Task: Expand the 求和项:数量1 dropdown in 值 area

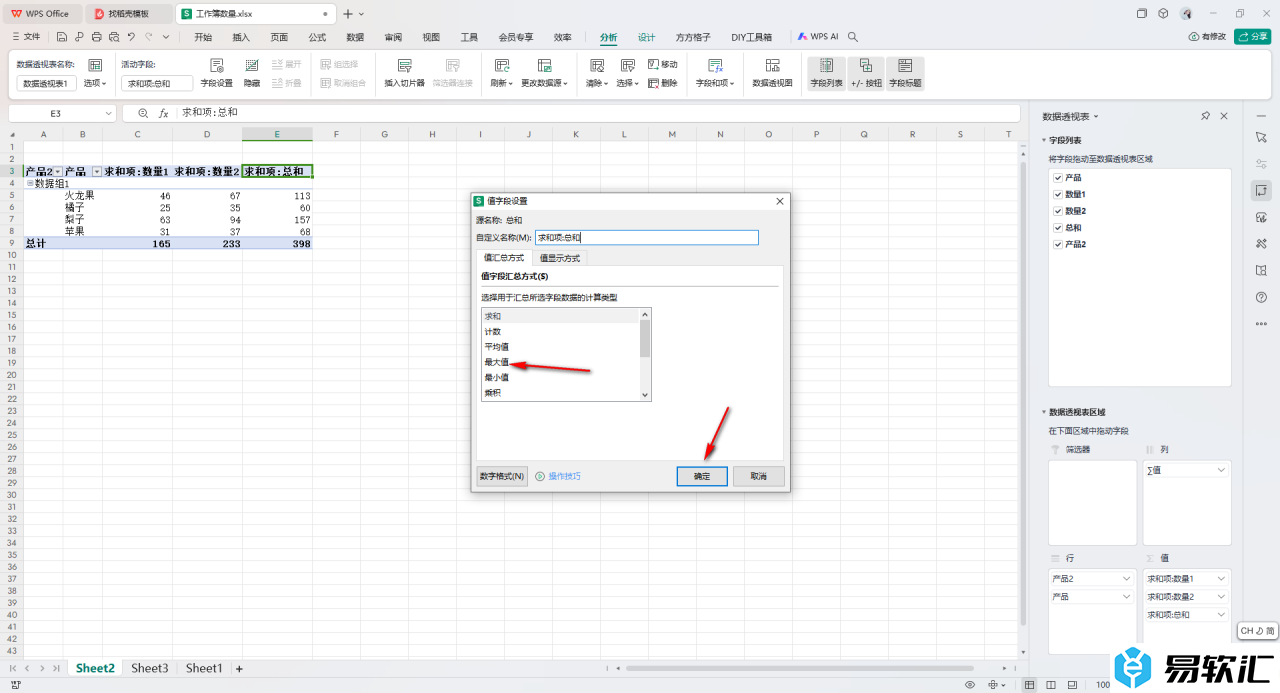Action: pyautogui.click(x=1221, y=578)
